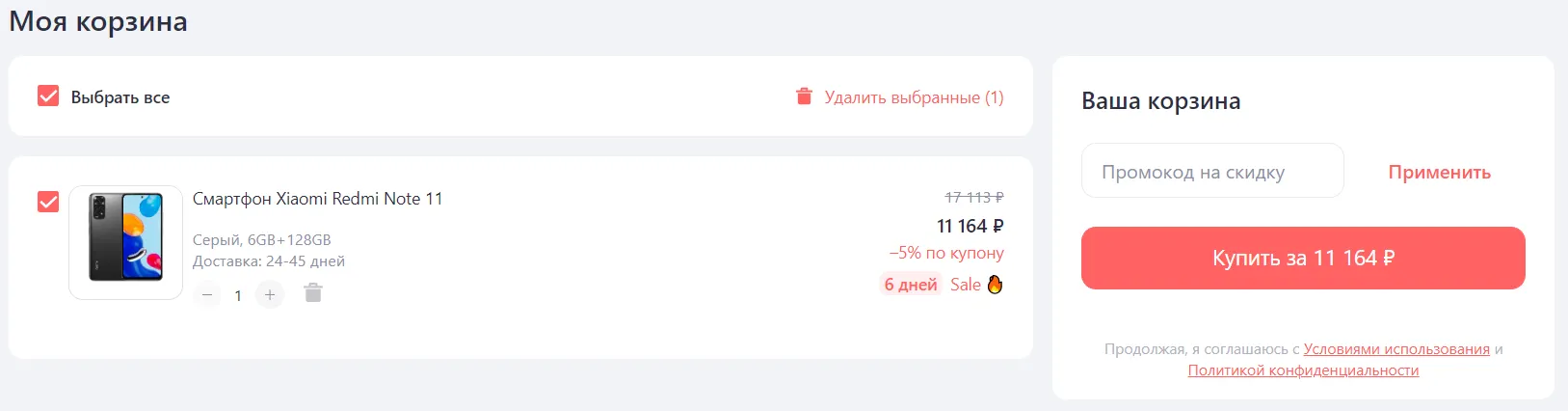Image resolution: width=1568 pixels, height=411 pixels.
Task: Increase quantity with the plus button
Action: click(270, 294)
